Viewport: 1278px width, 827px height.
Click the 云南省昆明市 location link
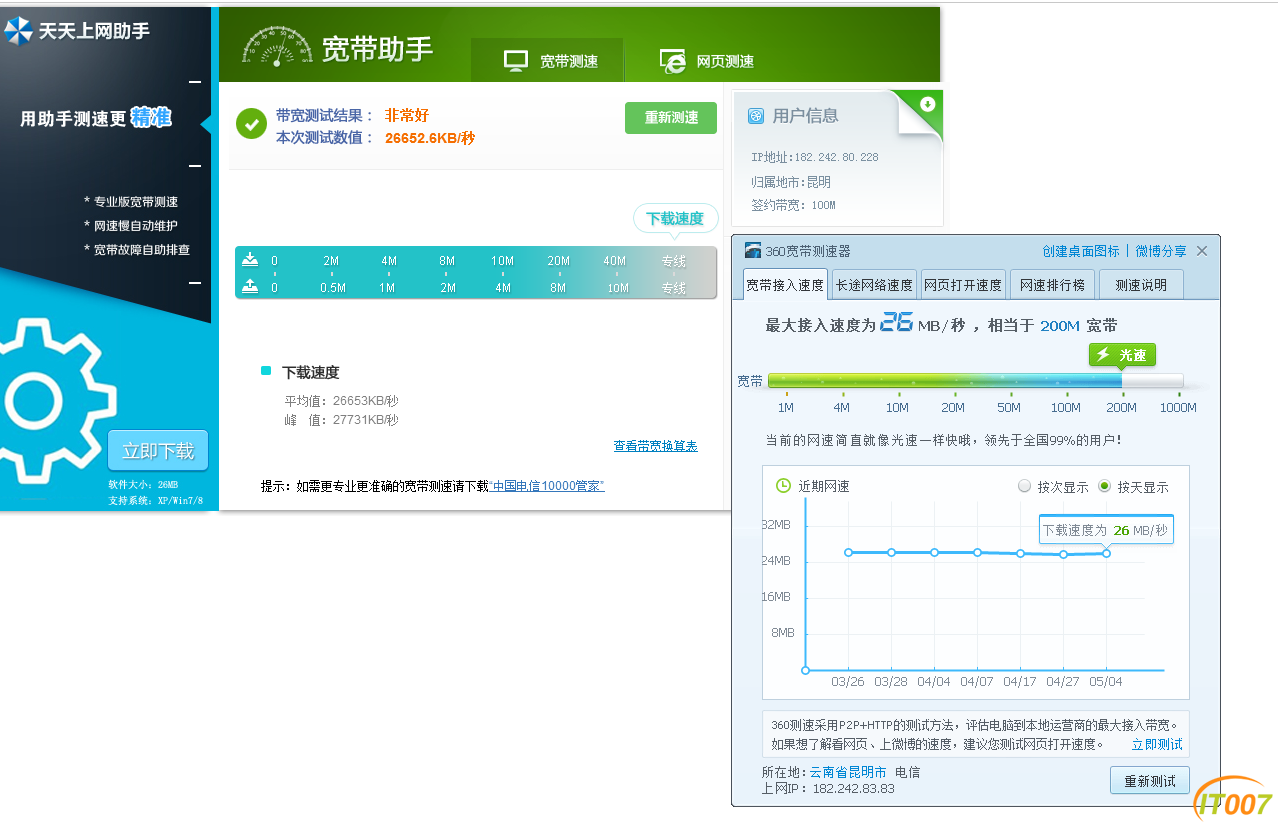(x=848, y=772)
